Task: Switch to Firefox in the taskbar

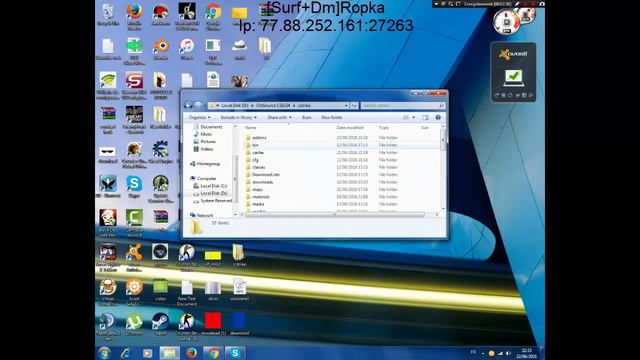Action: click(191, 353)
